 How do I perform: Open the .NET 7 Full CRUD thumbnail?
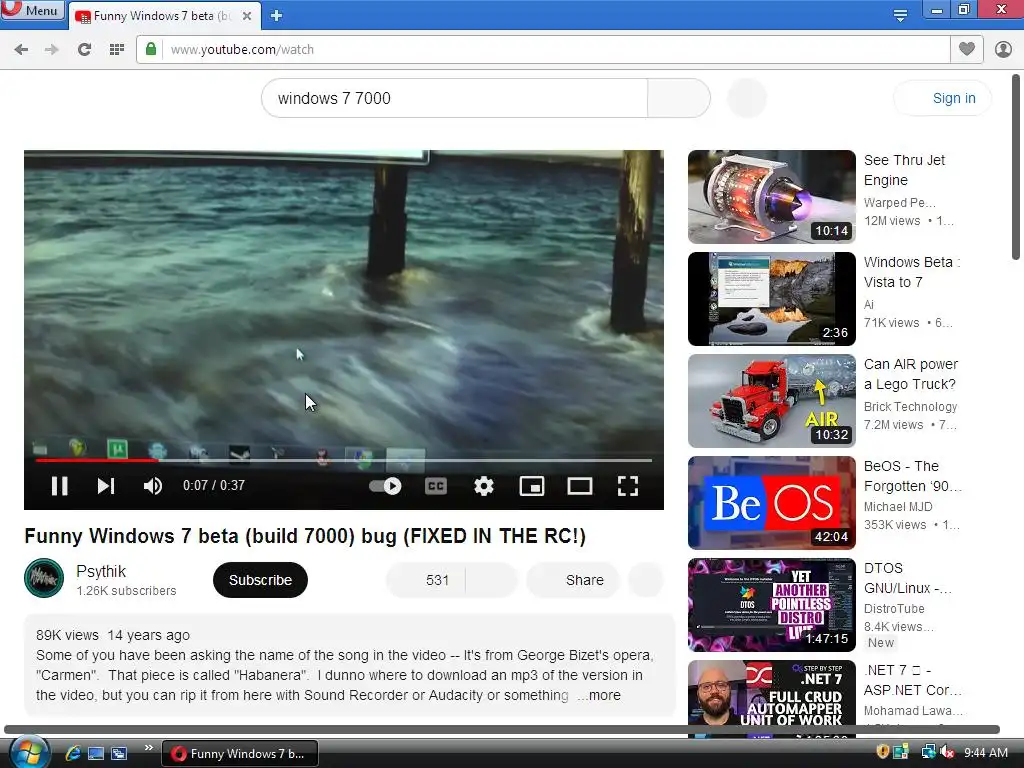771,698
